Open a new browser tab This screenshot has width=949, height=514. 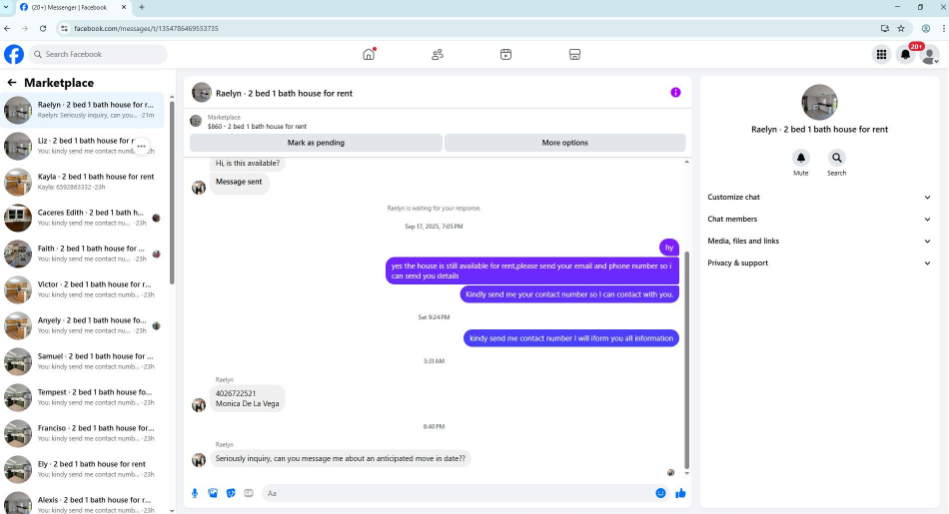tap(142, 7)
